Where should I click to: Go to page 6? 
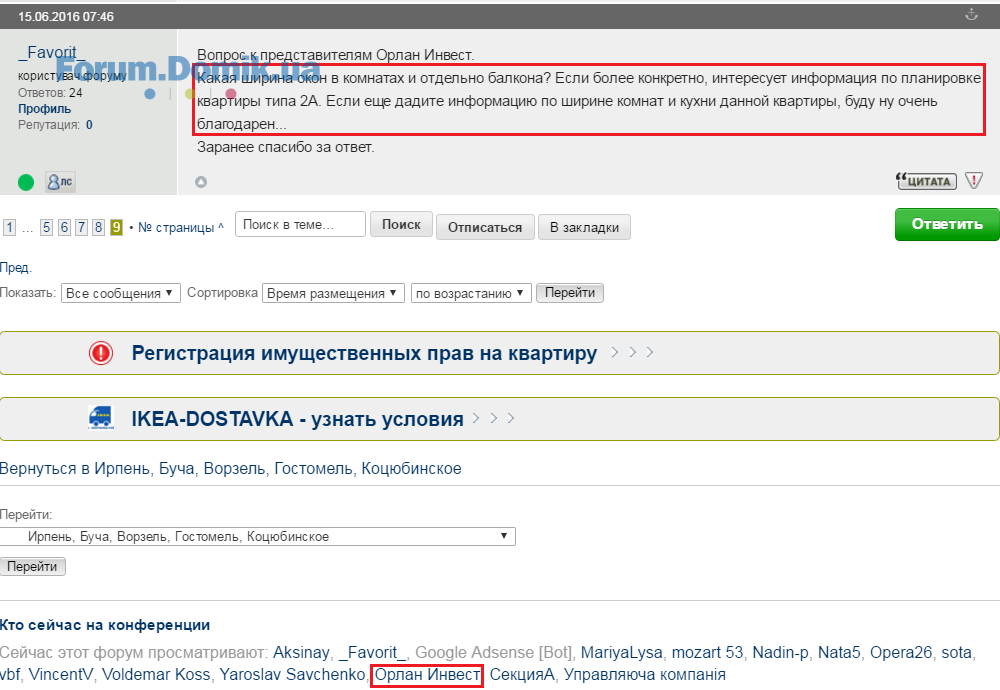tap(64, 228)
